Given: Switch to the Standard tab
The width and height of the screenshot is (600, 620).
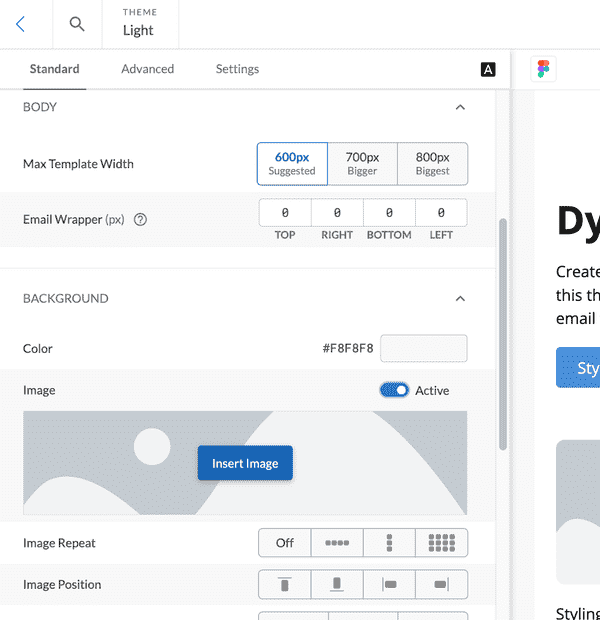Looking at the screenshot, I should 55,69.
